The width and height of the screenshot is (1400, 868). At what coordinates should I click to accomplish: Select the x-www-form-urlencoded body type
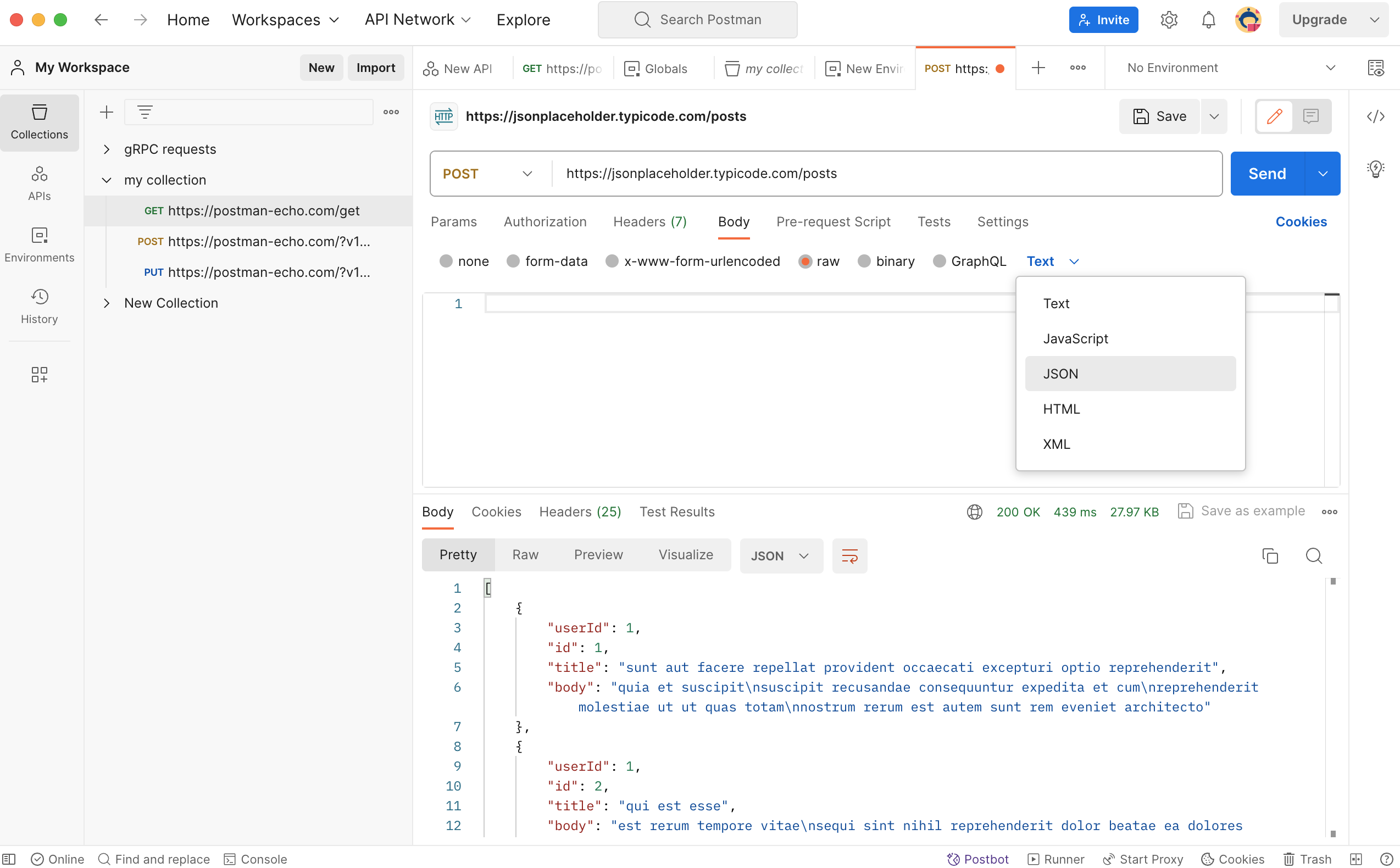[x=612, y=261]
